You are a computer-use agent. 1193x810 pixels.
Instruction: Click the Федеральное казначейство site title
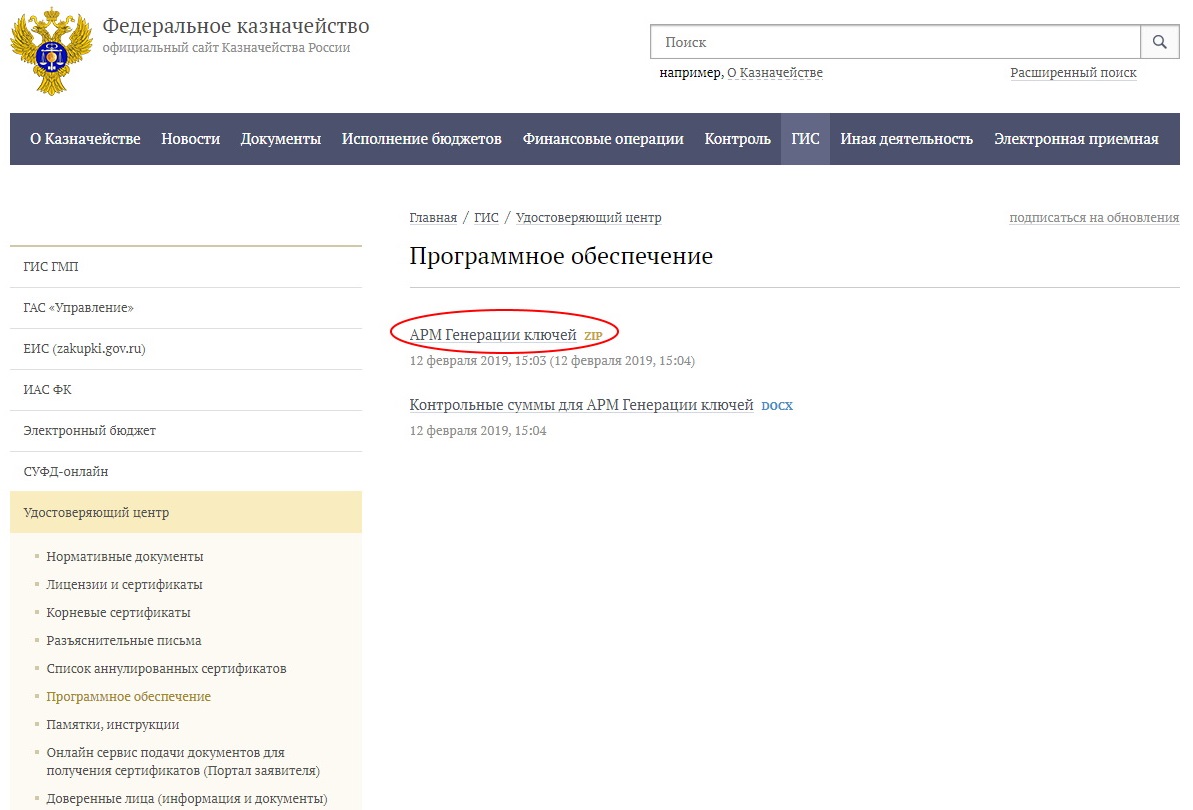236,26
